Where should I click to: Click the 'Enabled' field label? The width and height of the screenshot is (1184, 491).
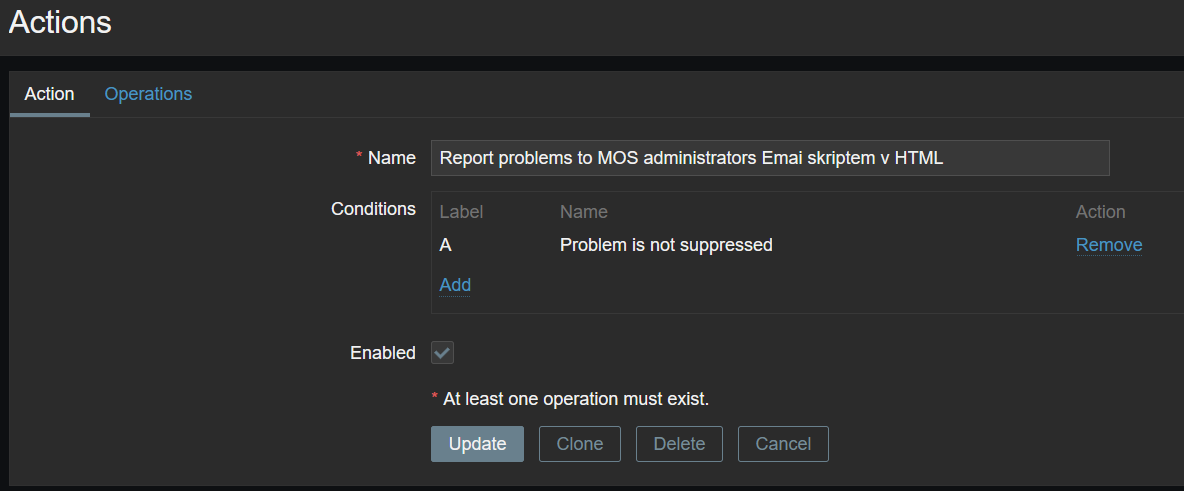382,353
